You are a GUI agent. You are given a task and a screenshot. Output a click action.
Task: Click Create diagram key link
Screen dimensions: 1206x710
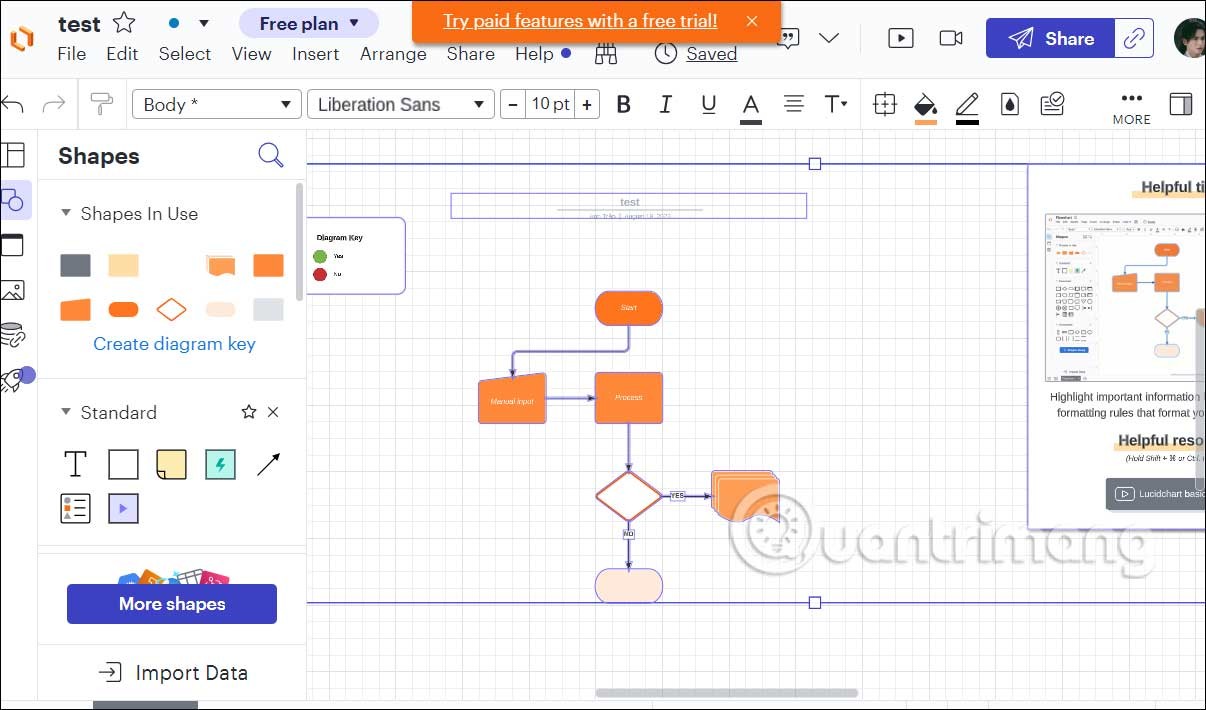coord(174,344)
